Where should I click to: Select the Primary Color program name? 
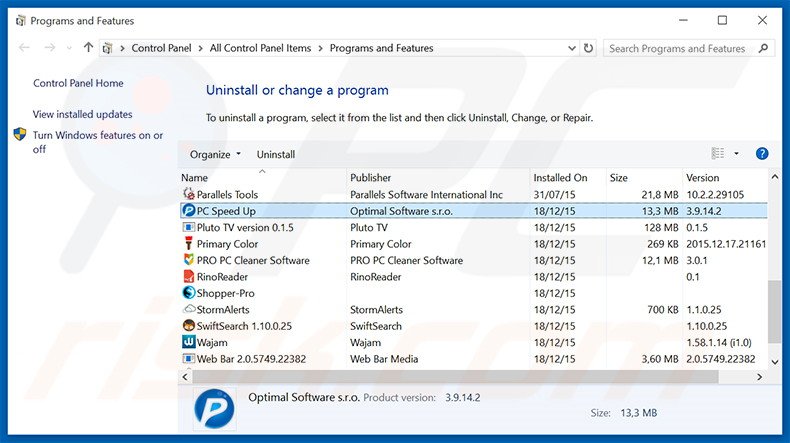pos(227,244)
